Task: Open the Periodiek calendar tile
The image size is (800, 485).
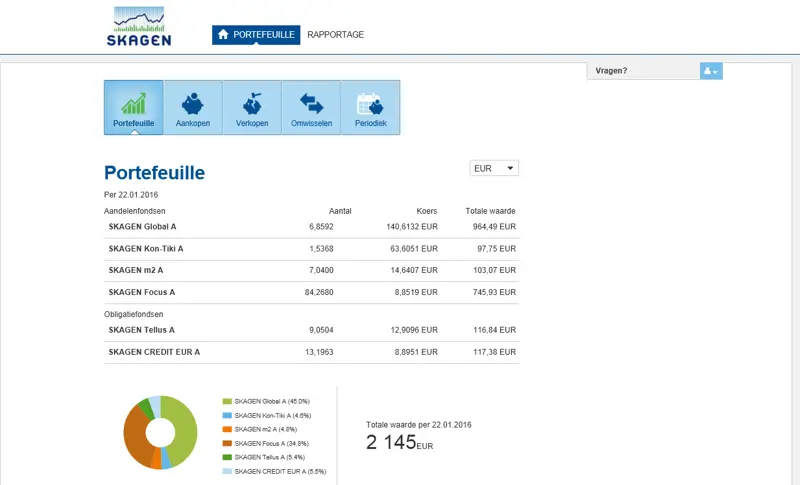Action: [x=370, y=108]
